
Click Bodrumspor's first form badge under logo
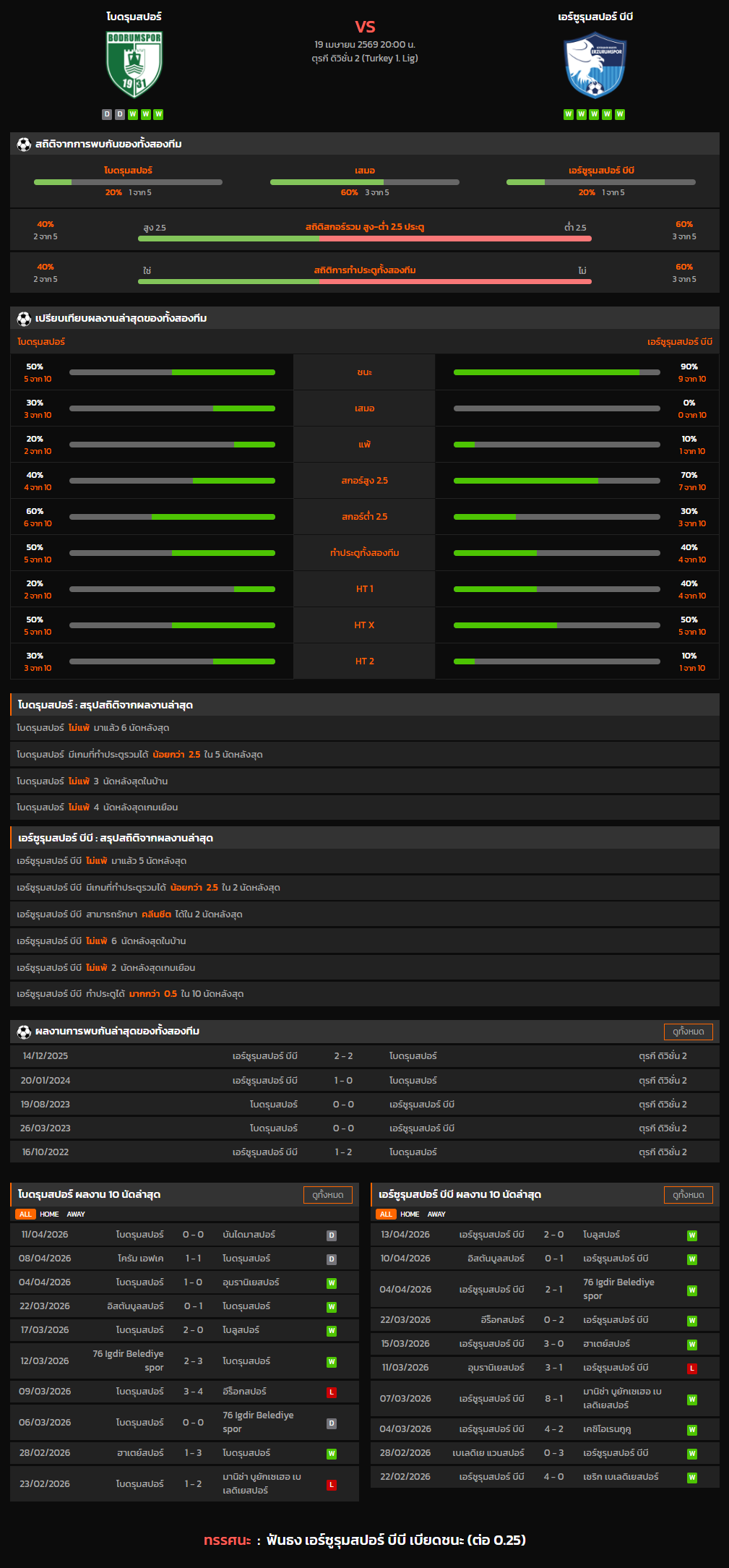[107, 114]
